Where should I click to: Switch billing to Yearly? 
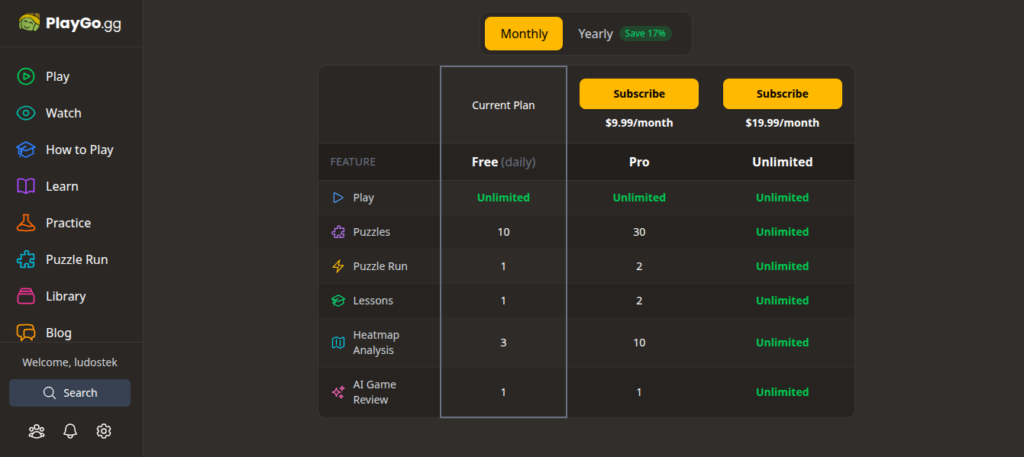595,34
